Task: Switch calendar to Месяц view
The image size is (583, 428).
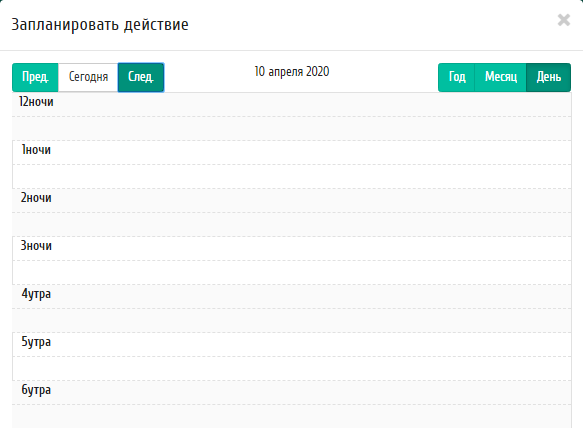Action: coord(500,77)
